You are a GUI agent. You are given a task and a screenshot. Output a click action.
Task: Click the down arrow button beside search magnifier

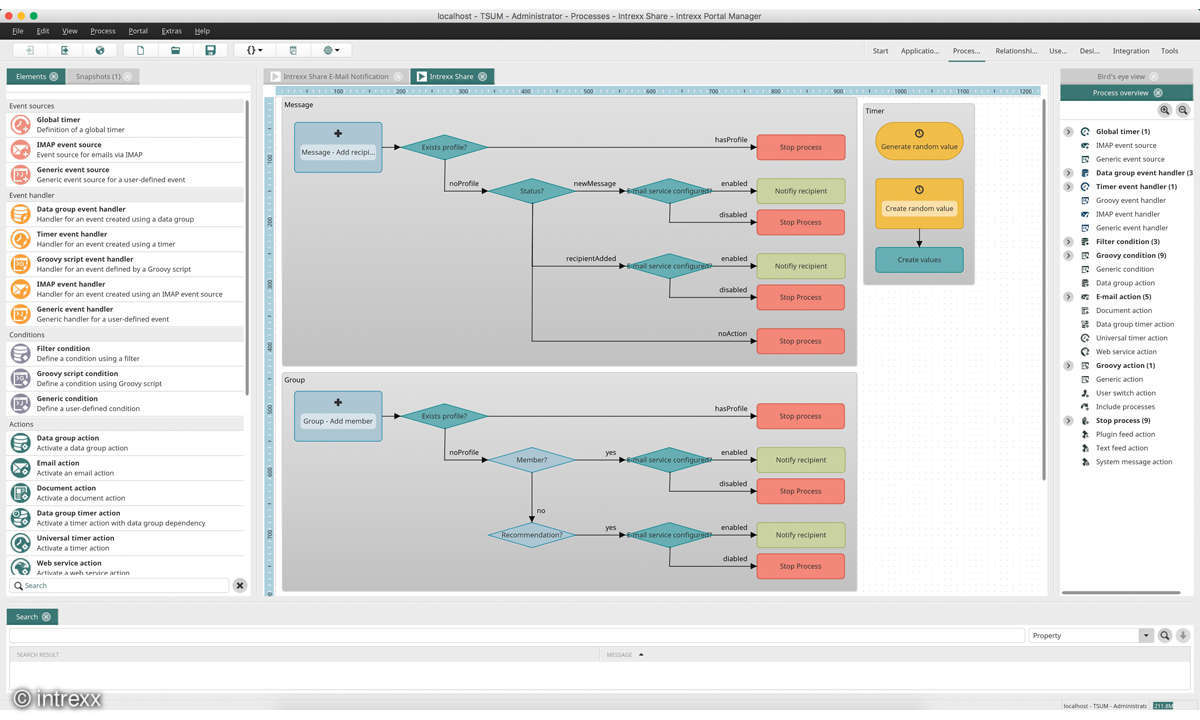(x=1183, y=635)
